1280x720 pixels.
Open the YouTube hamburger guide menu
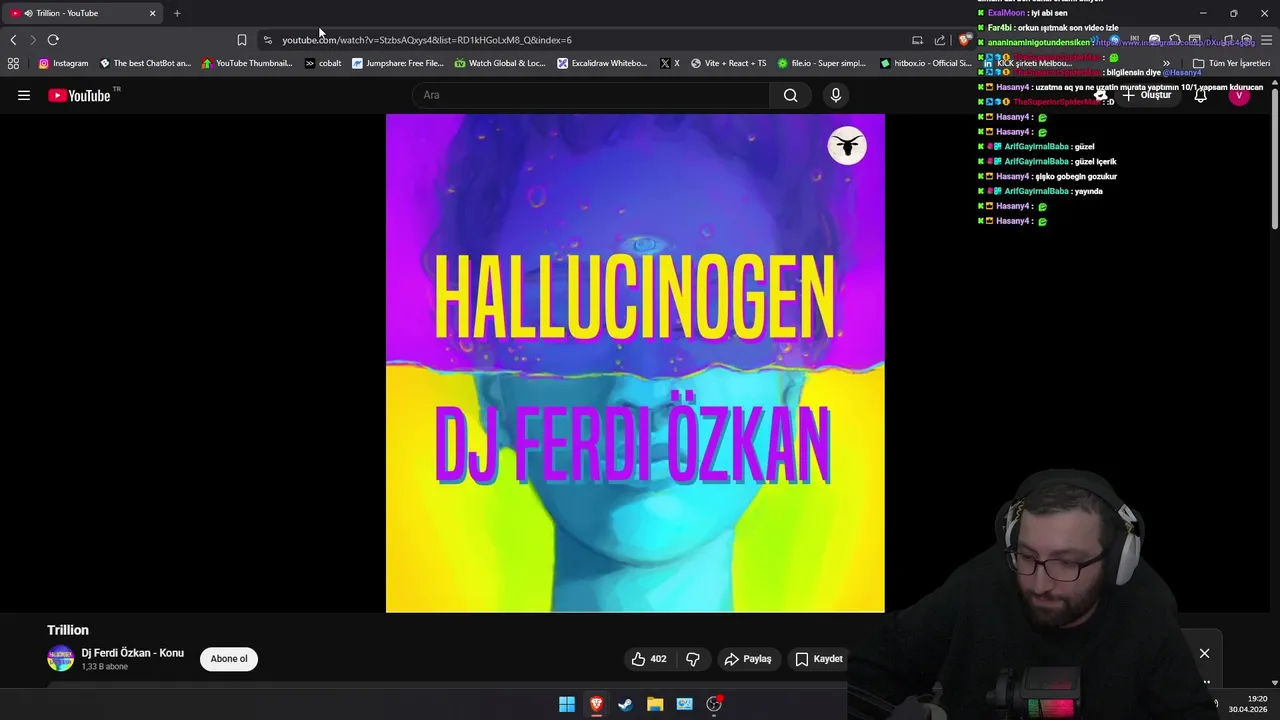(x=24, y=95)
